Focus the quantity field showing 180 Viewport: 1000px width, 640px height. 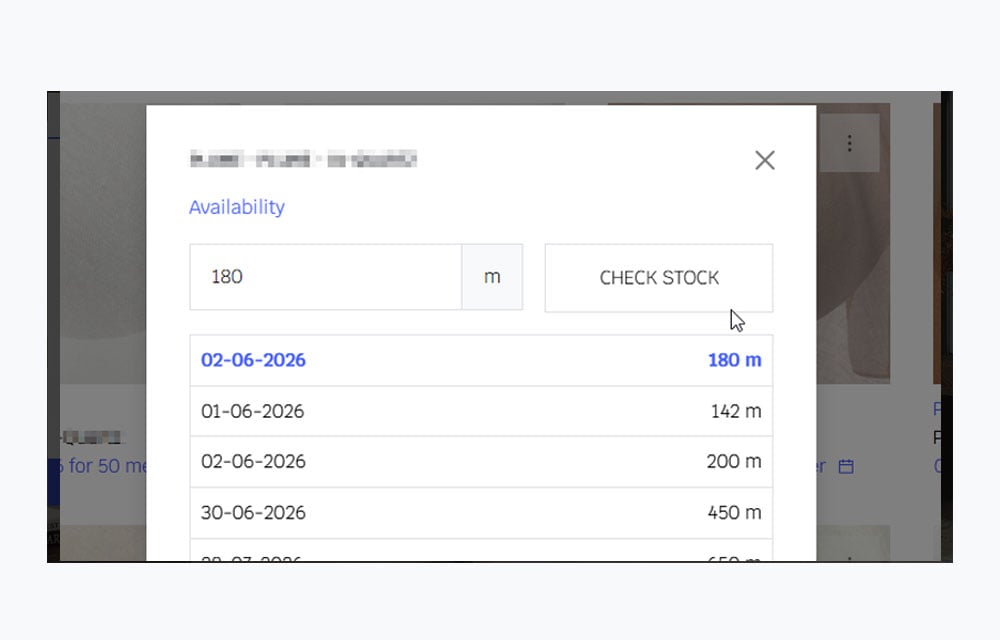pyautogui.click(x=325, y=277)
